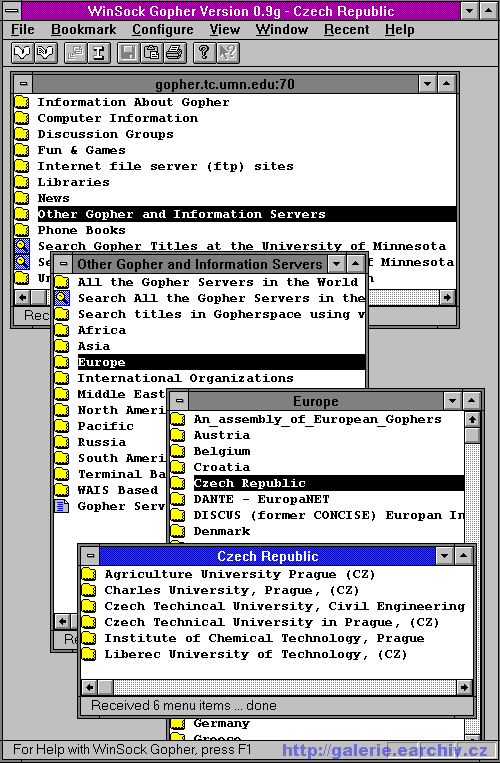Select An_assembly_of_European_Gophers entry

318,419
